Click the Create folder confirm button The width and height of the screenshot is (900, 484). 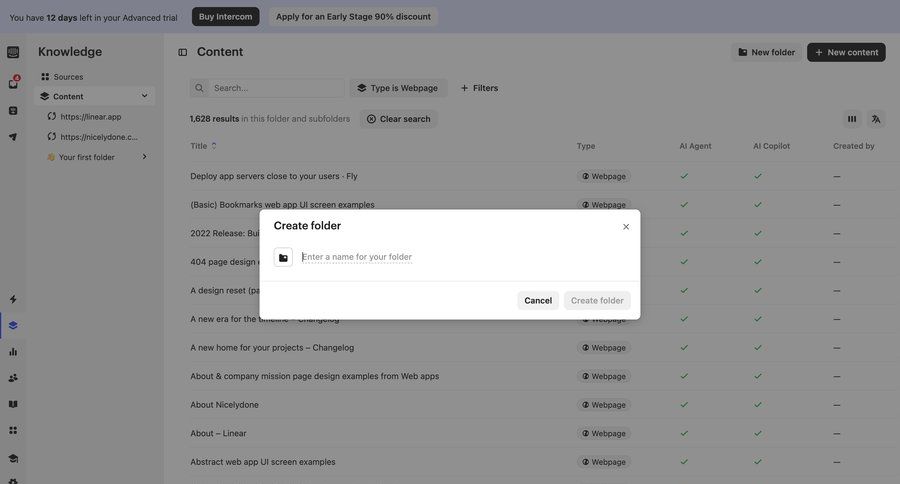click(597, 300)
